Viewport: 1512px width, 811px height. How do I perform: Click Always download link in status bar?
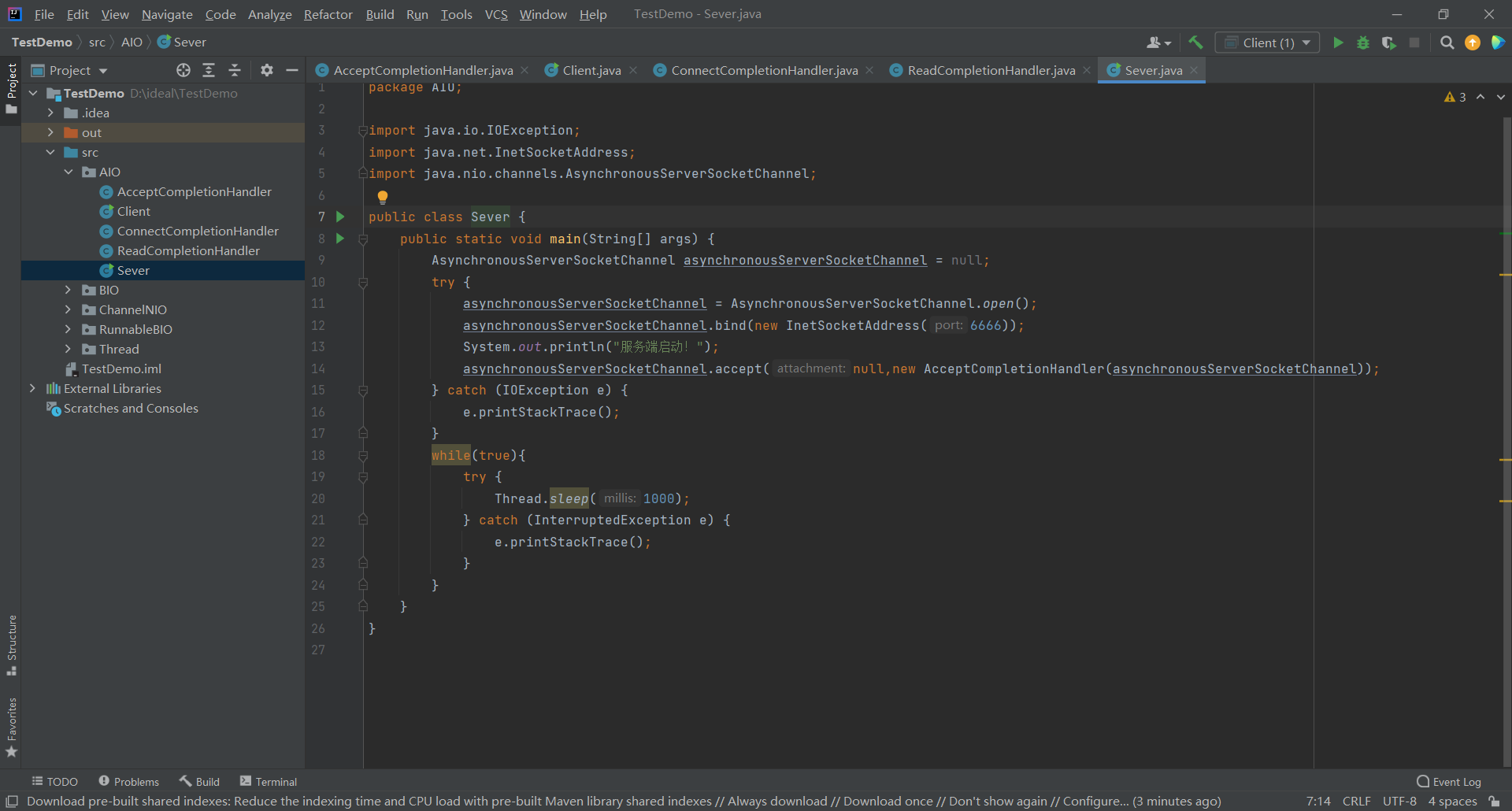point(777,802)
